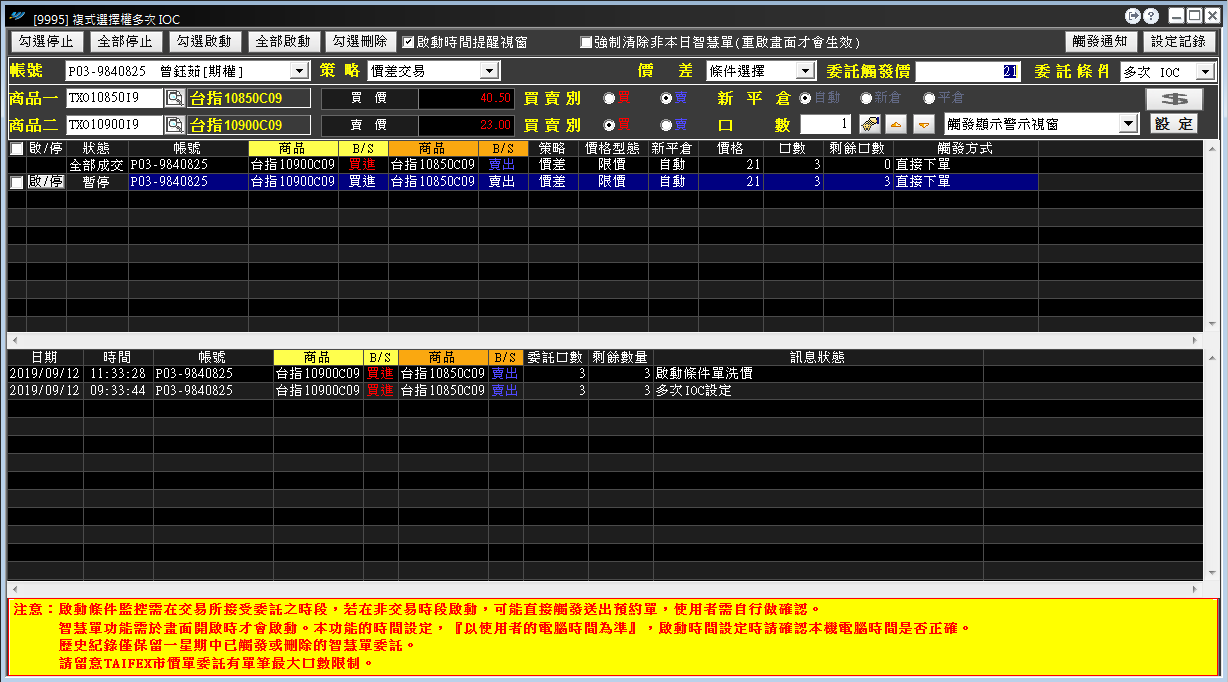
Task: Open 設定記錄 button
Action: click(1180, 42)
